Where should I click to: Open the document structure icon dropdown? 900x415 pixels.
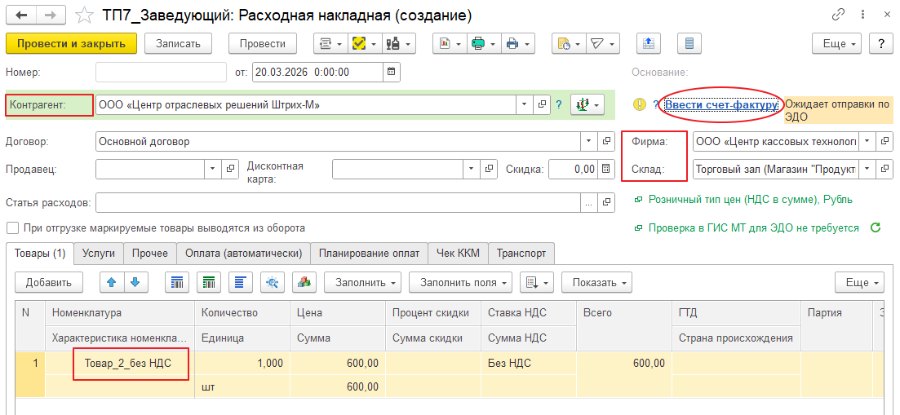(329, 44)
